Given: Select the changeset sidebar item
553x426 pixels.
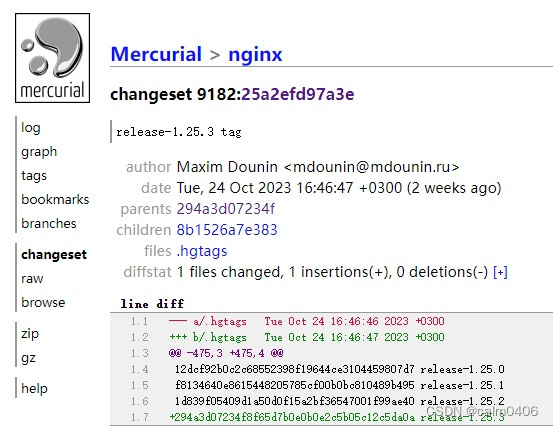Looking at the screenshot, I should (x=54, y=255).
